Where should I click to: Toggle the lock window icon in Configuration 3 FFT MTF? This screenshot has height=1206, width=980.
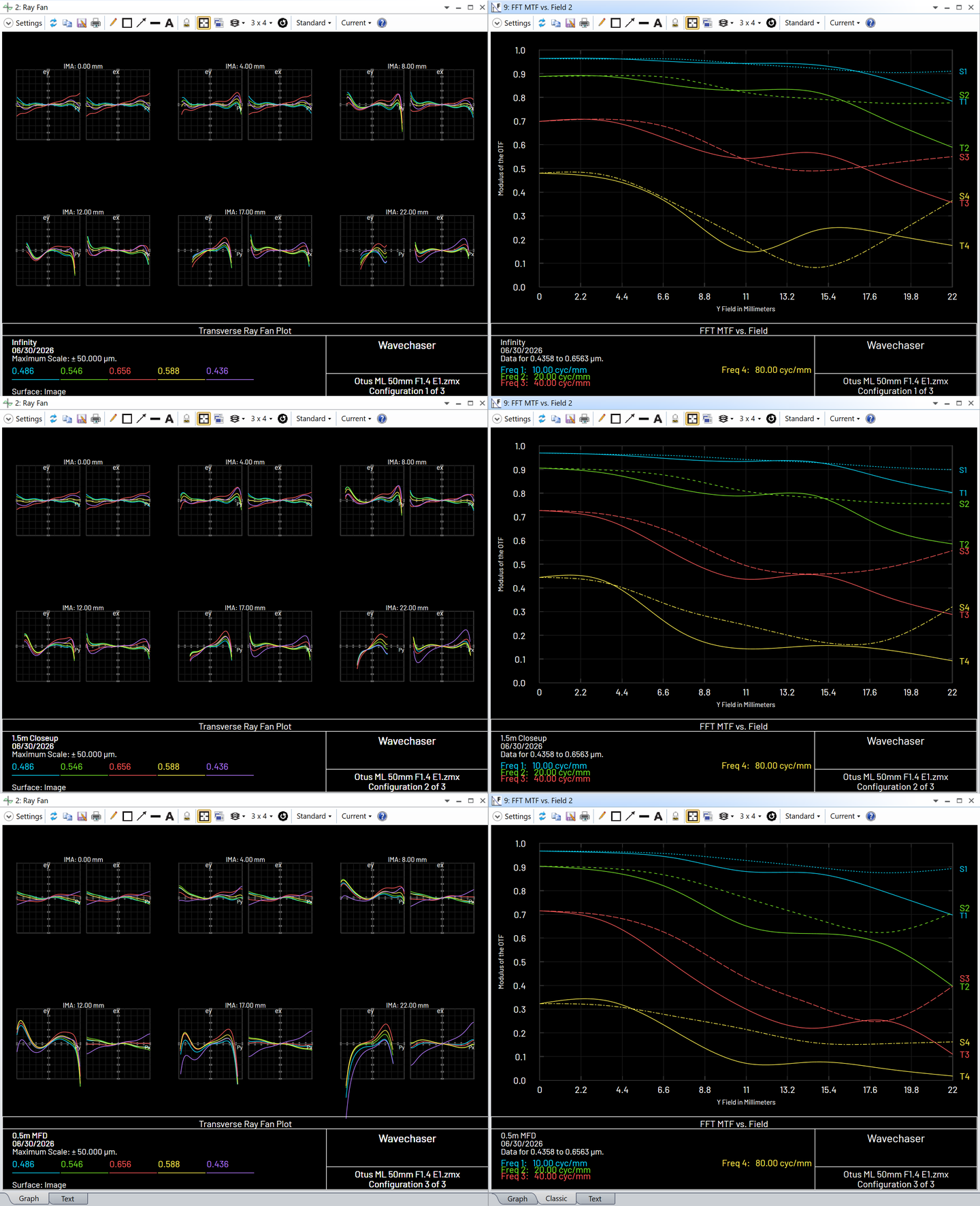click(675, 816)
